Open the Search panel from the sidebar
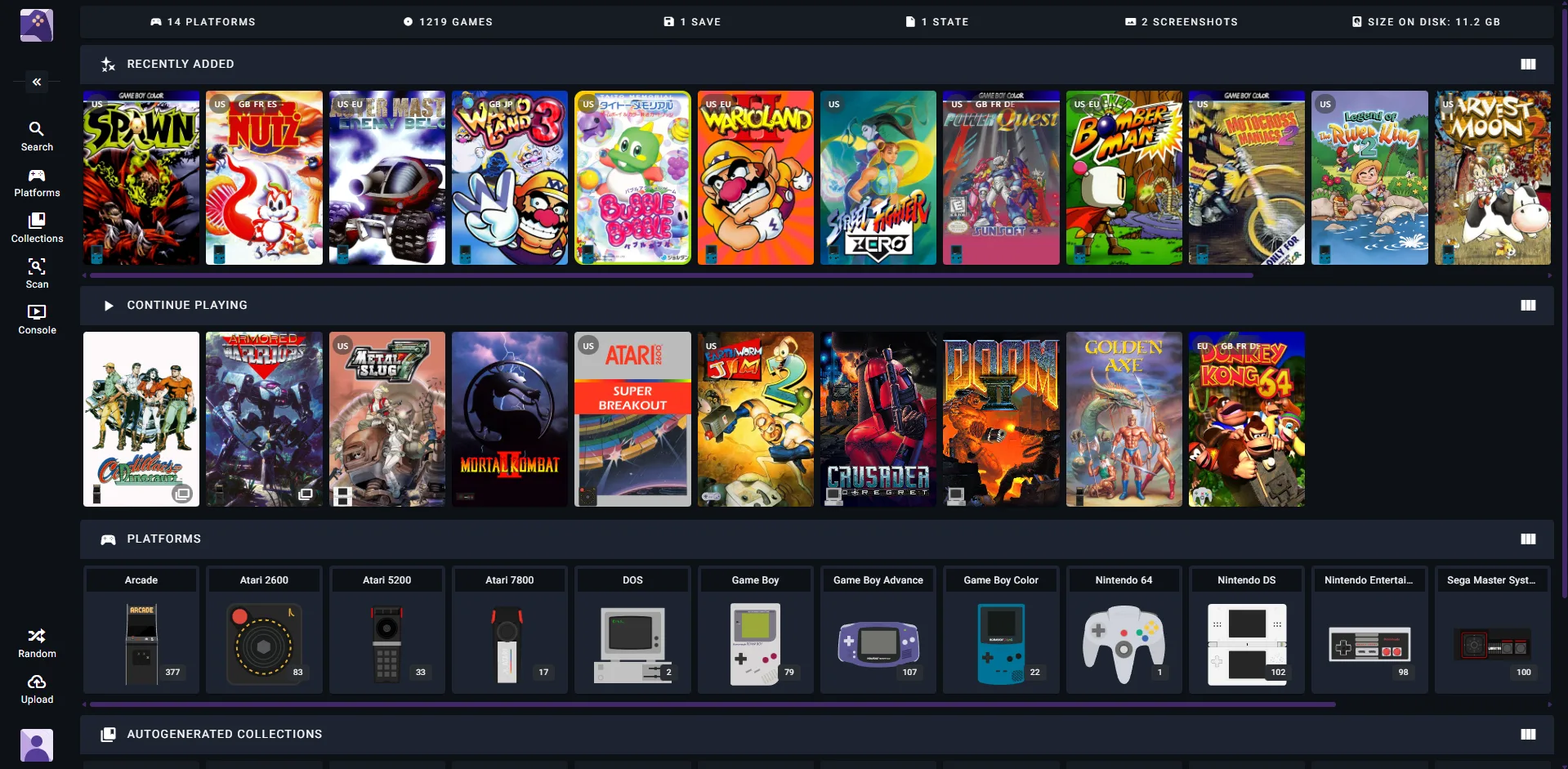This screenshot has height=769, width=1568. pos(37,136)
